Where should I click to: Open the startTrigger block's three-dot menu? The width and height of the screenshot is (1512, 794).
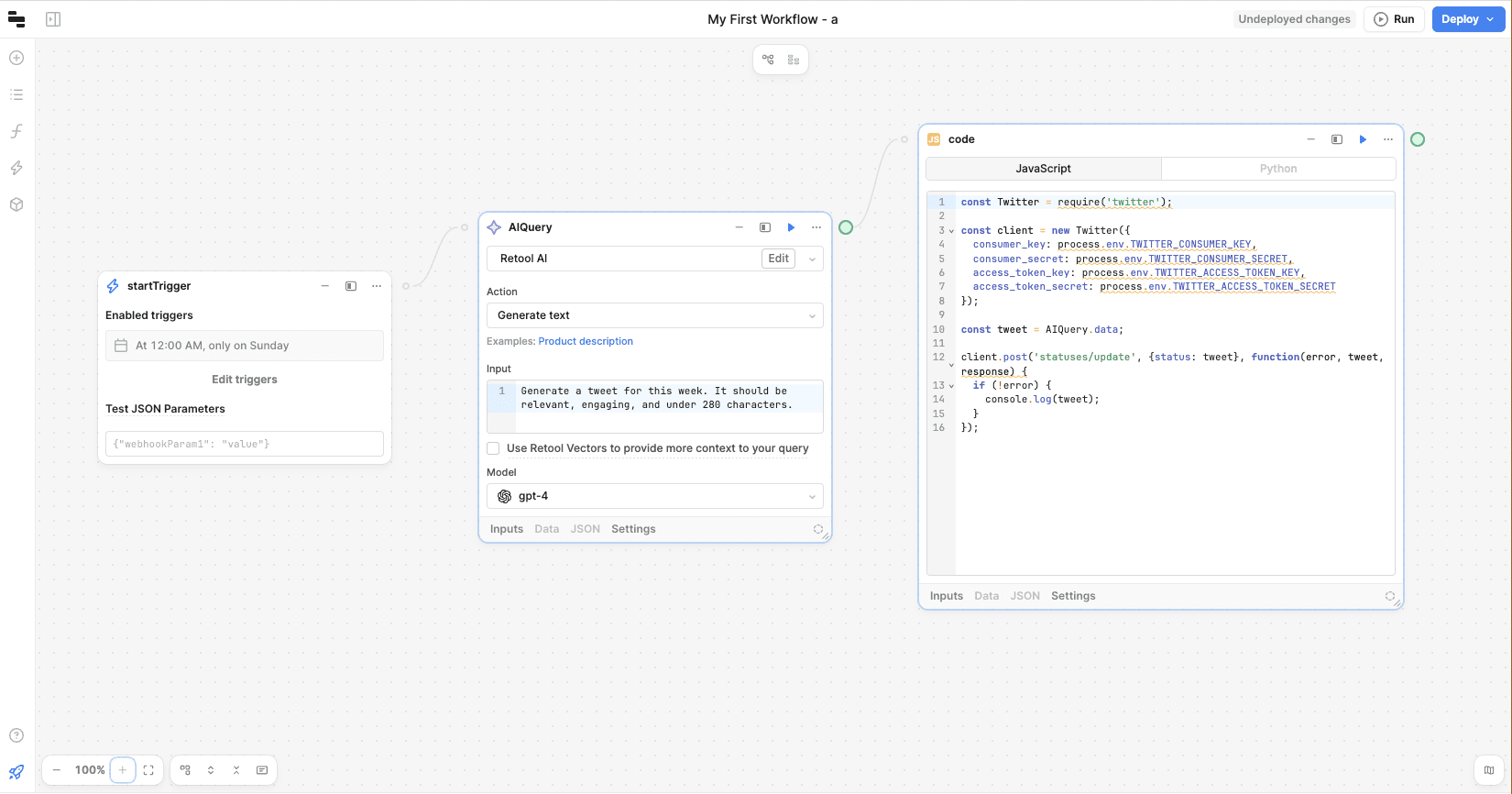pos(377,286)
